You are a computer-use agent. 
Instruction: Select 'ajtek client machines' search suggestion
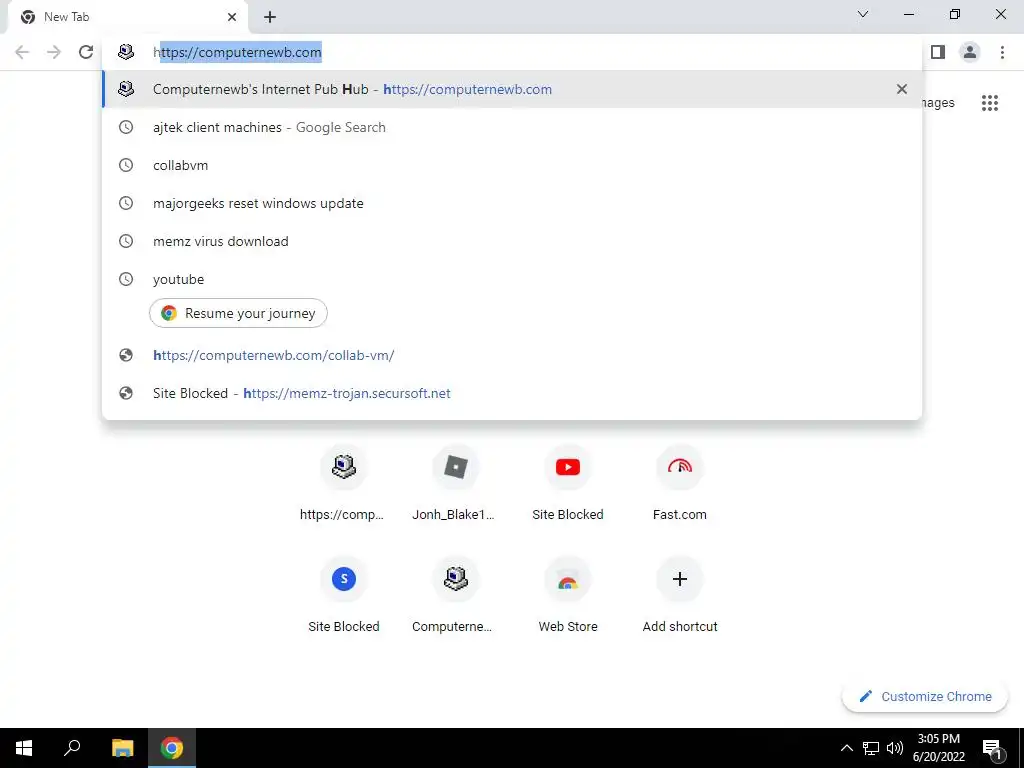click(x=512, y=127)
